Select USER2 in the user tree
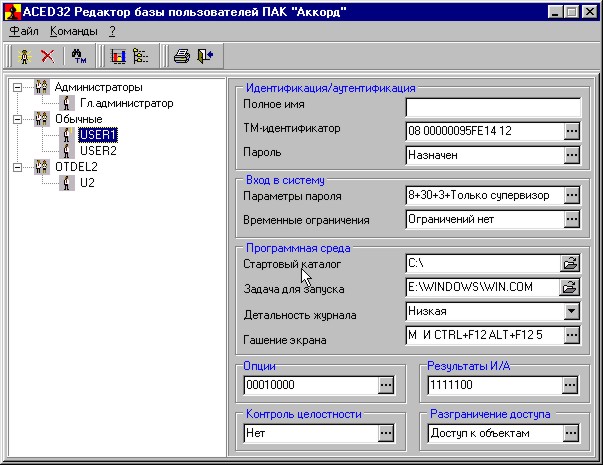This screenshot has height=465, width=603. pos(98,151)
